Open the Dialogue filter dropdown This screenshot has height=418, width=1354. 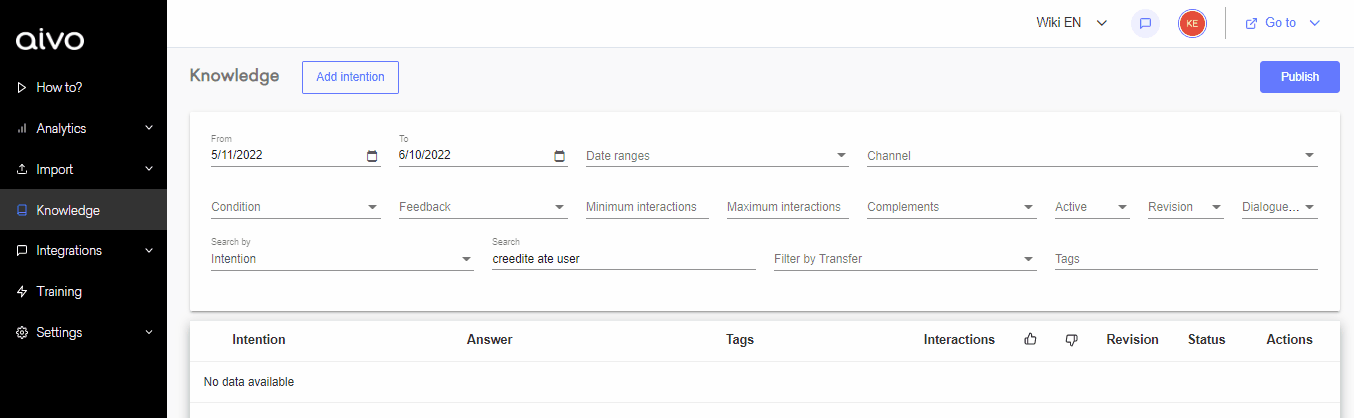1280,207
